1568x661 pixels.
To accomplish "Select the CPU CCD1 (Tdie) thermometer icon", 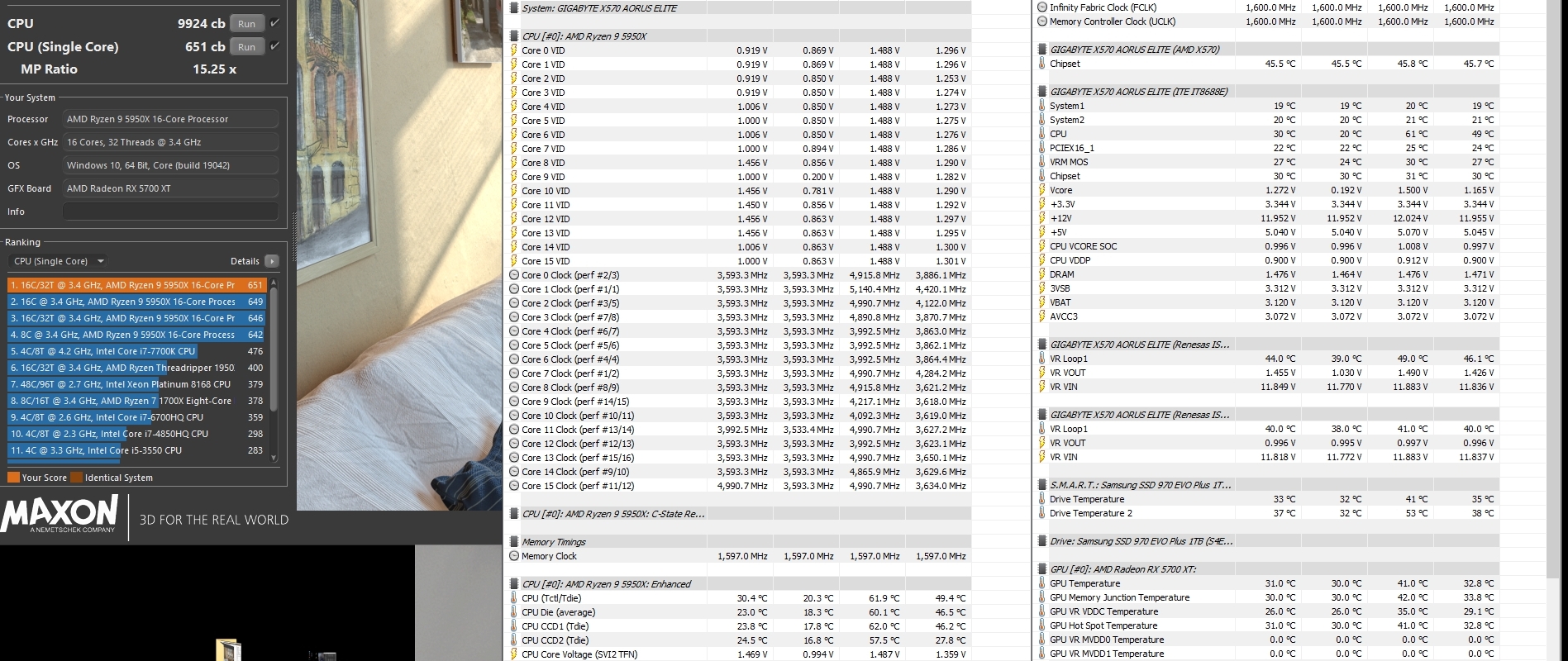I will tap(513, 626).
